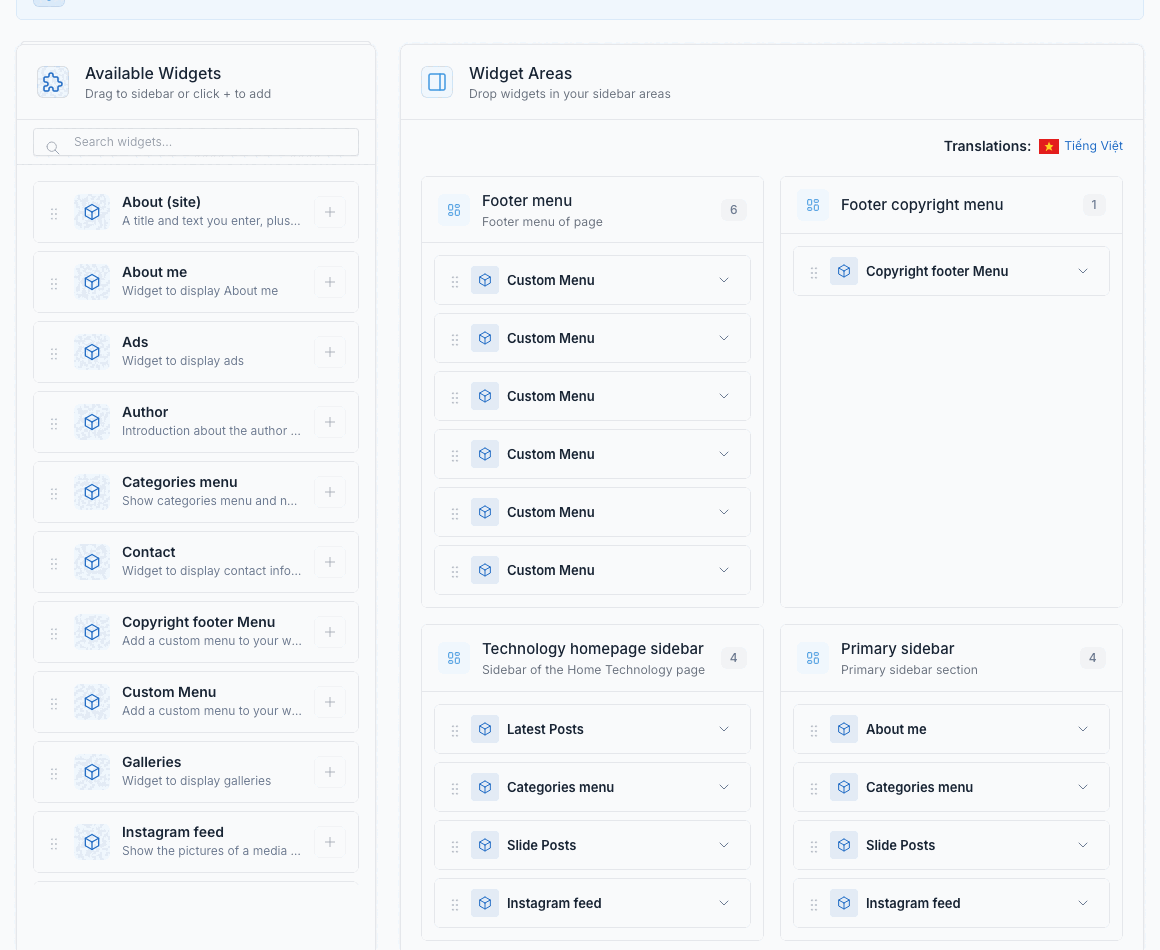Expand the Copyright footer Menu in the Footer copyright menu area

coord(1083,271)
